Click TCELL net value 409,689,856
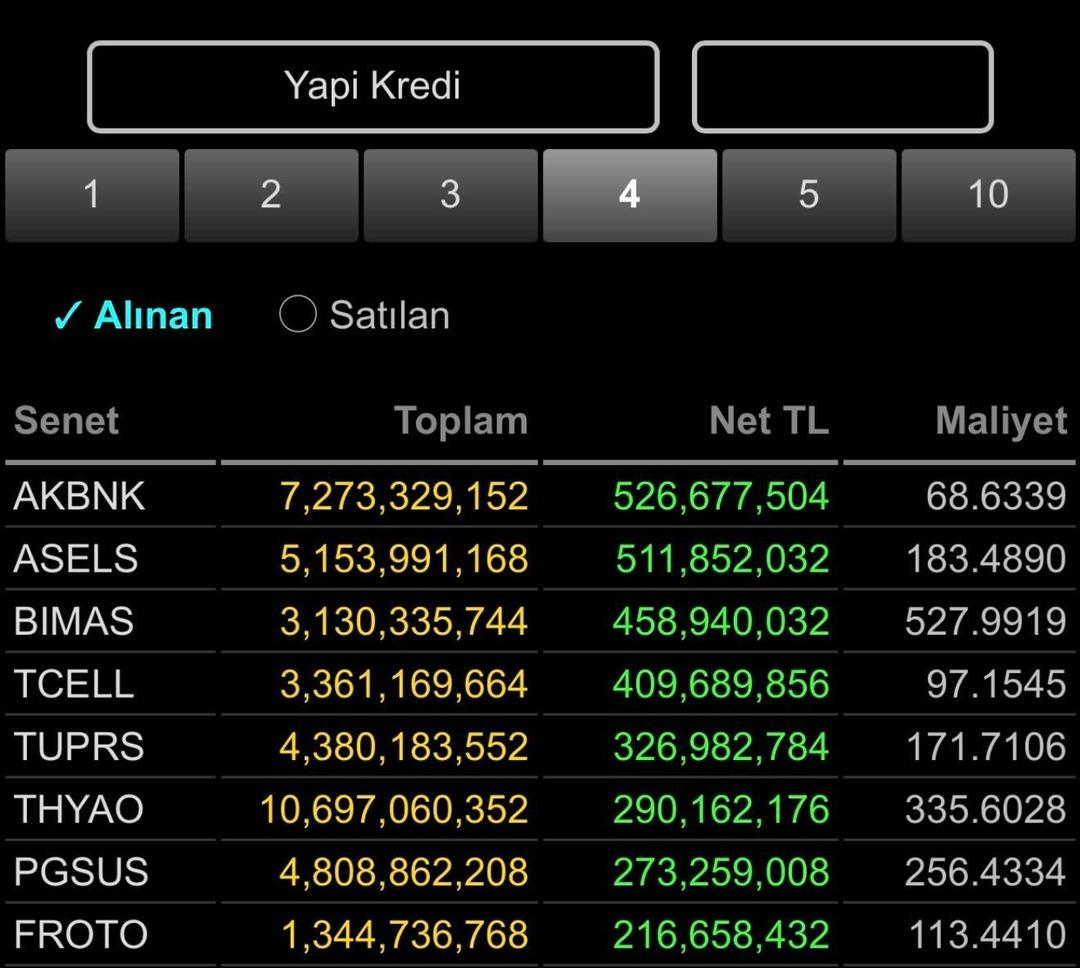Image resolution: width=1080 pixels, height=968 pixels. [720, 685]
